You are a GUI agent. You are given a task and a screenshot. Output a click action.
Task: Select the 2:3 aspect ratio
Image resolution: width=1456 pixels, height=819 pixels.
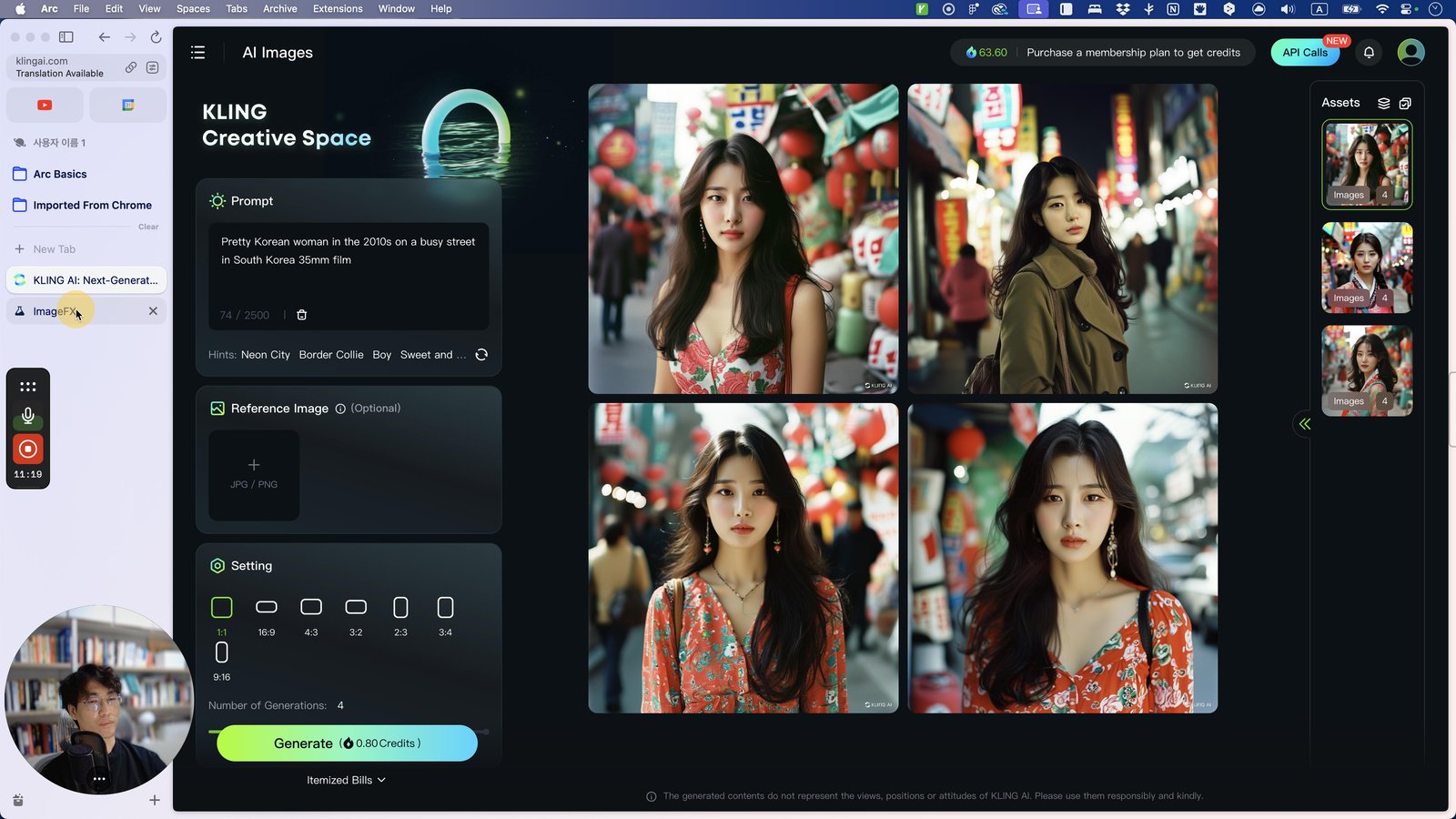click(x=400, y=616)
